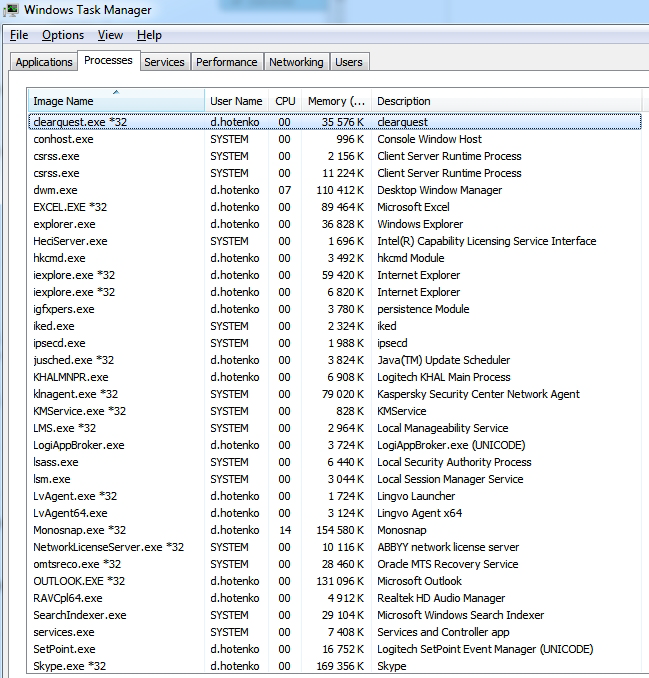Select csrss.exe using 2 156 K memory
The width and height of the screenshot is (649, 678).
[x=335, y=156]
